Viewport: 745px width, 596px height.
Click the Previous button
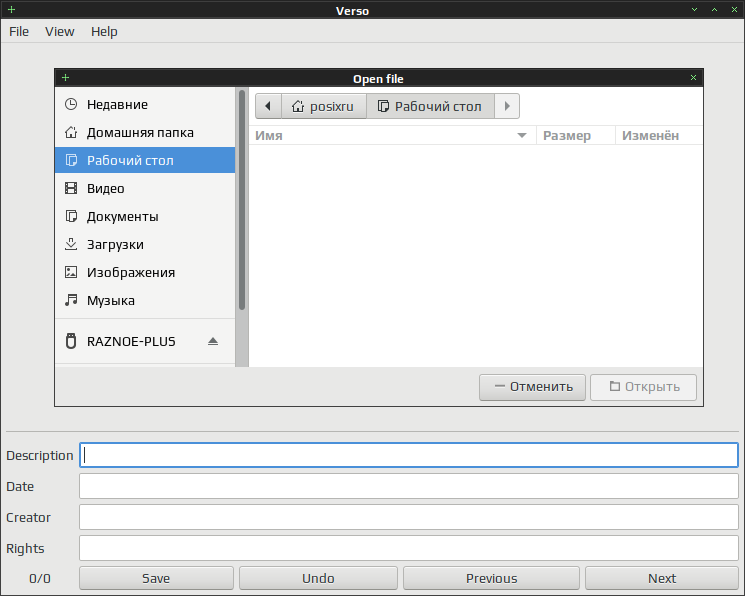(491, 578)
